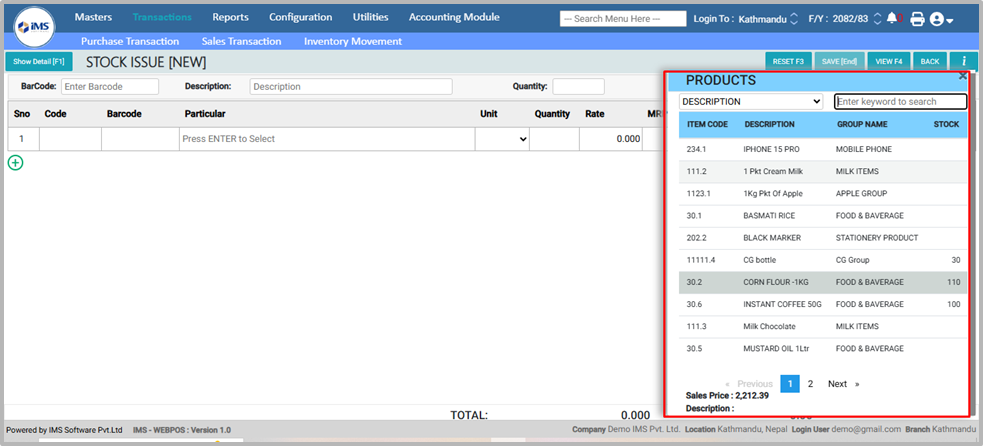This screenshot has width=983, height=446.
Task: Open the user profile account icon
Action: (940, 19)
